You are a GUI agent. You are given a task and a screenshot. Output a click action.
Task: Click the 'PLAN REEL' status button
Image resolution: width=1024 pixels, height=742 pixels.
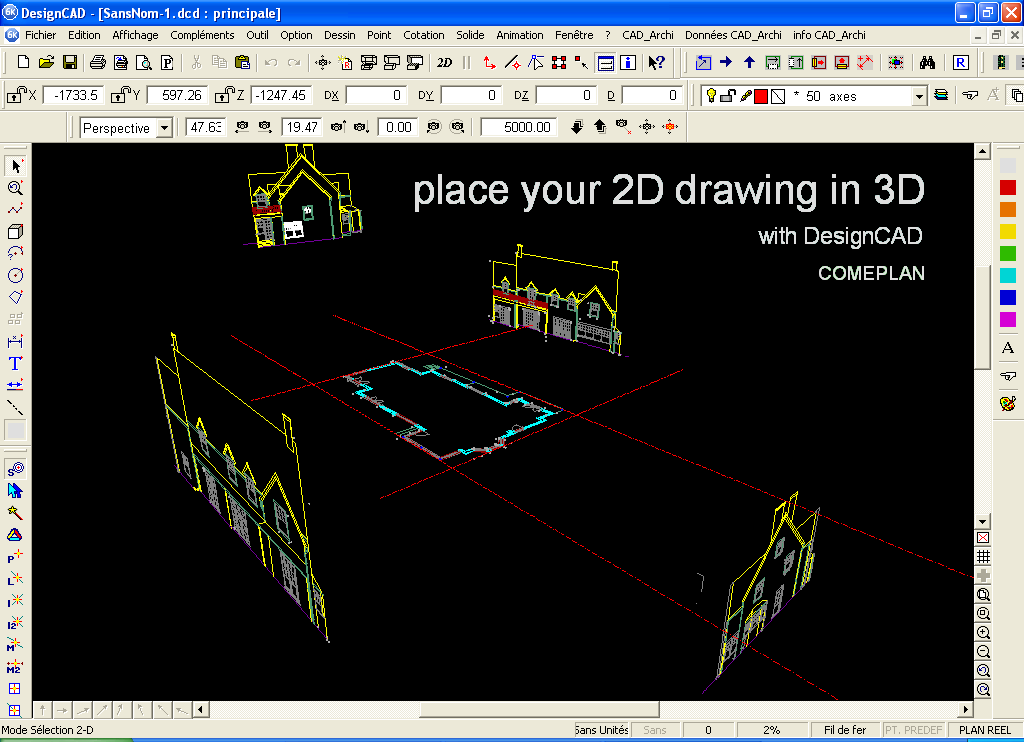click(x=985, y=730)
